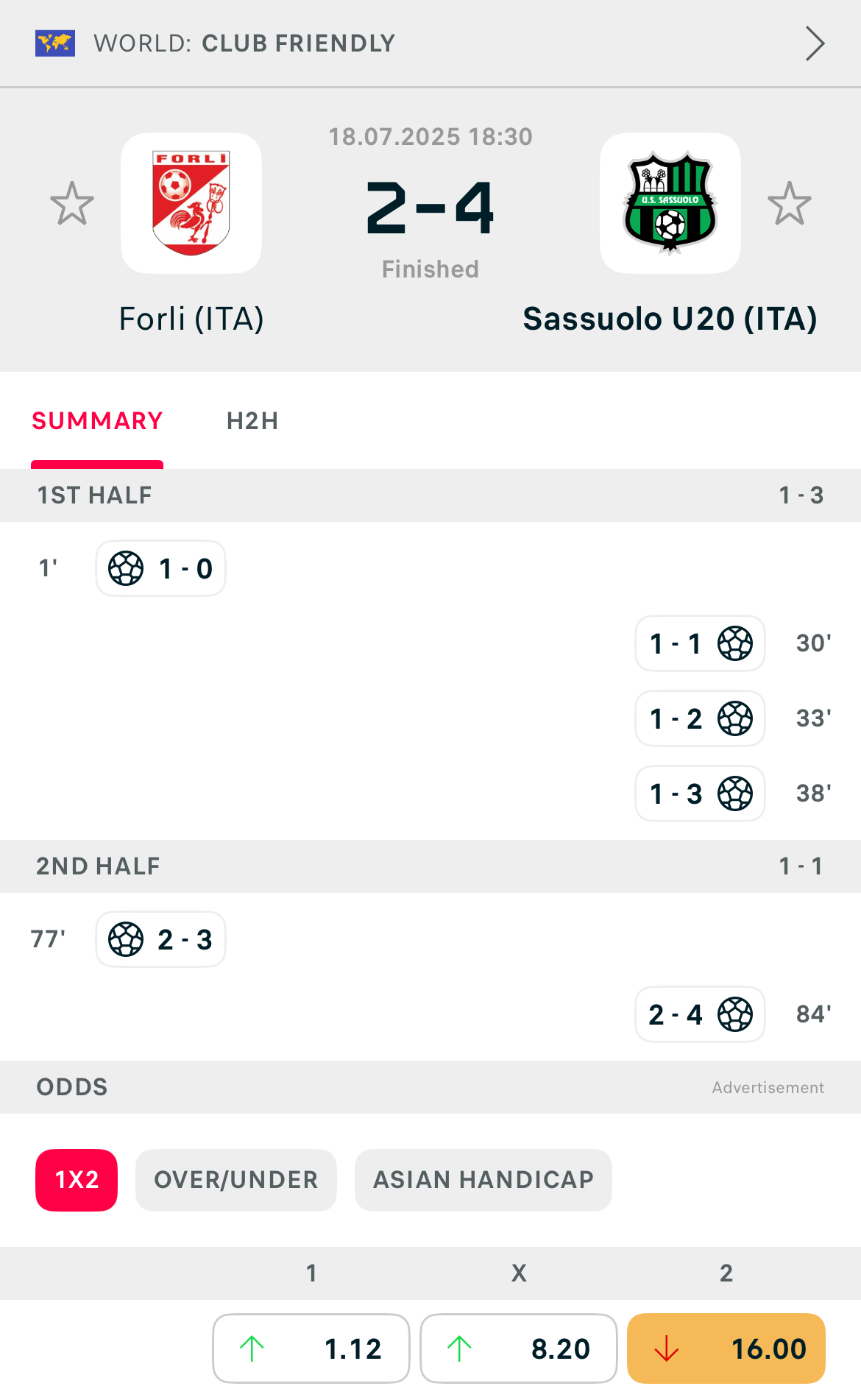Screen dimensions: 861x1400
Task: Click the 38' goal 1-3 ball icon
Action: pyautogui.click(x=735, y=793)
